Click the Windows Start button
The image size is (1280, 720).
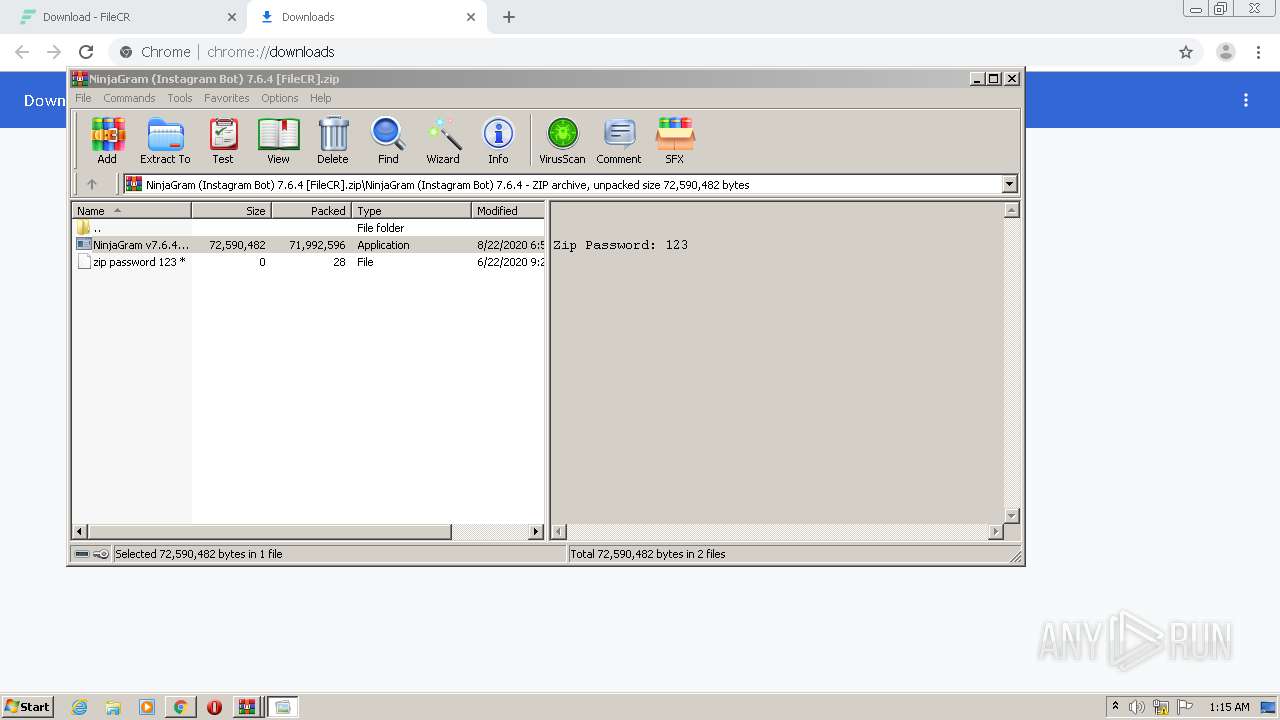click(28, 707)
